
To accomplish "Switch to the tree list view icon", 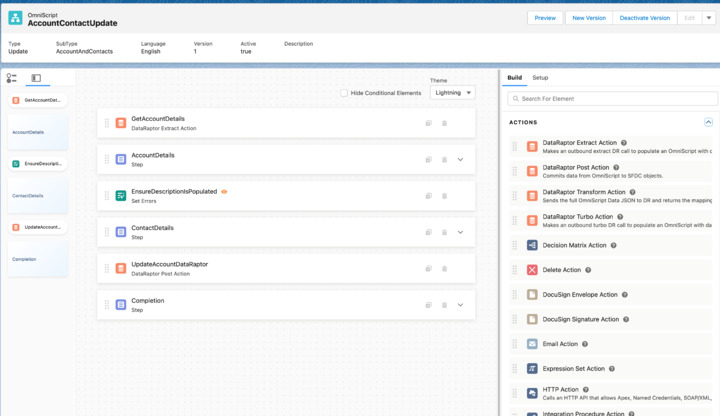I will (12, 78).
